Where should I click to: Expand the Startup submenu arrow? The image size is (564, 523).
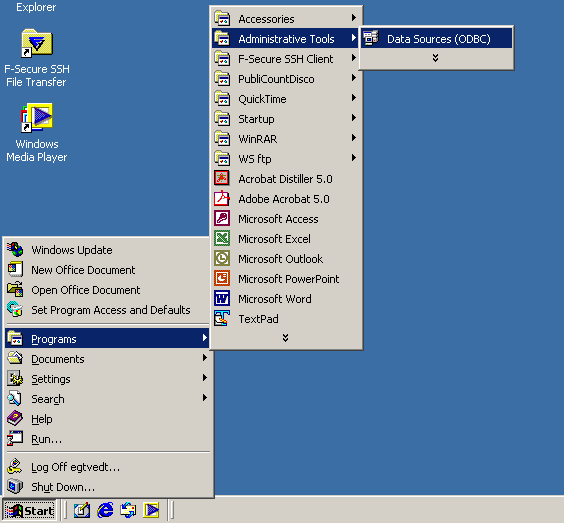[x=354, y=118]
